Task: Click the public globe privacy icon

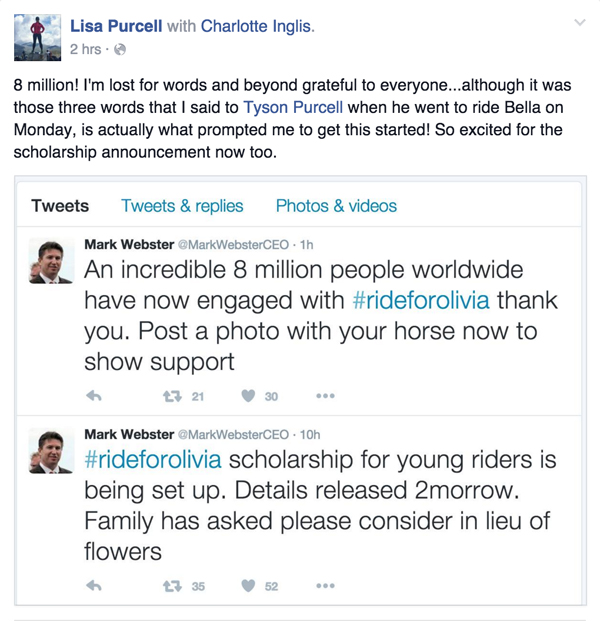Action: [x=120, y=50]
